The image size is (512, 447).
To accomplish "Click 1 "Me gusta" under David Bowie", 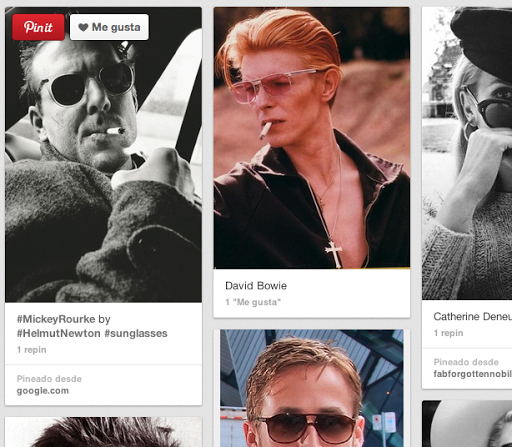I will point(253,302).
